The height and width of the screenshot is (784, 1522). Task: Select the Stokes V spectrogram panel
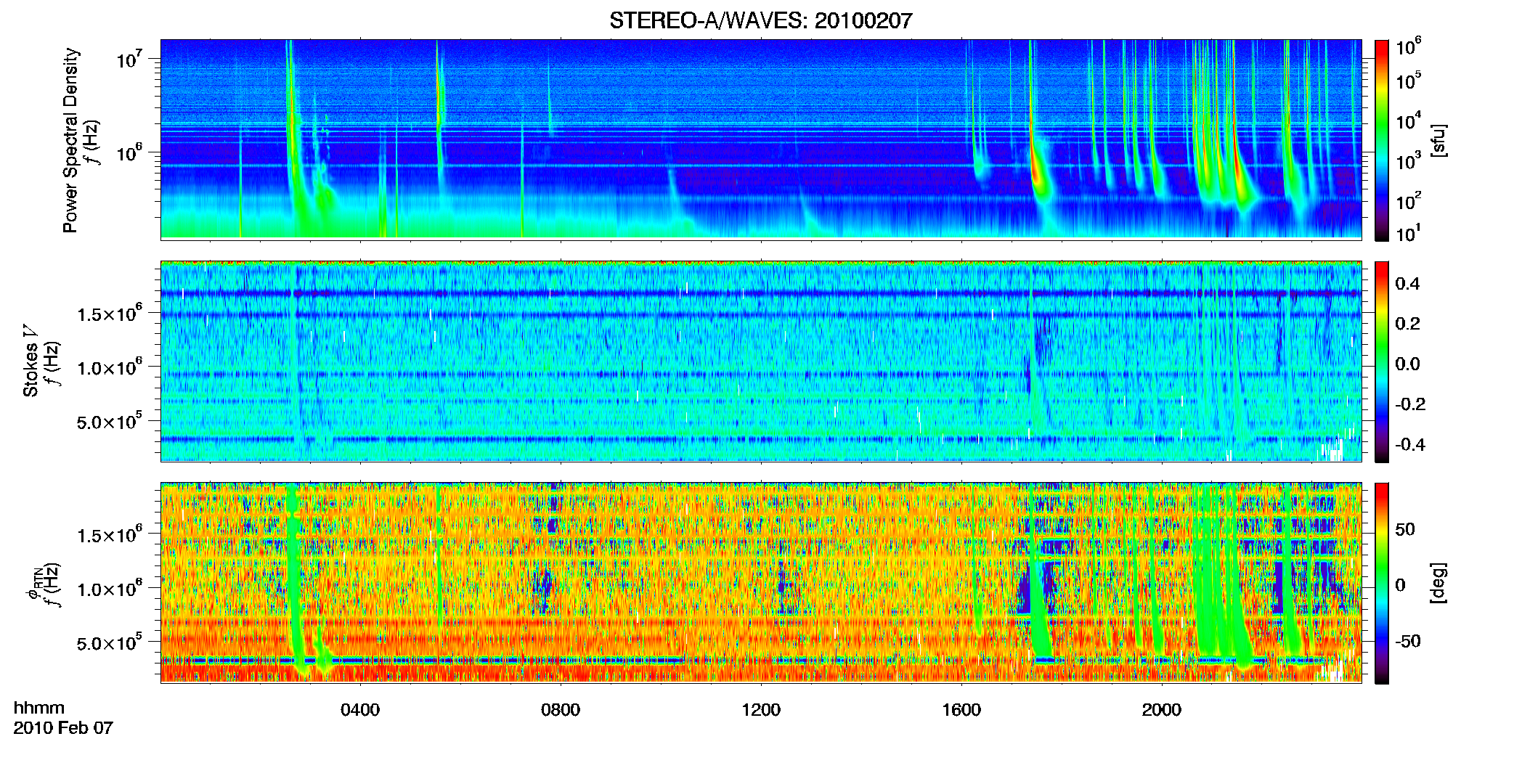click(761, 362)
